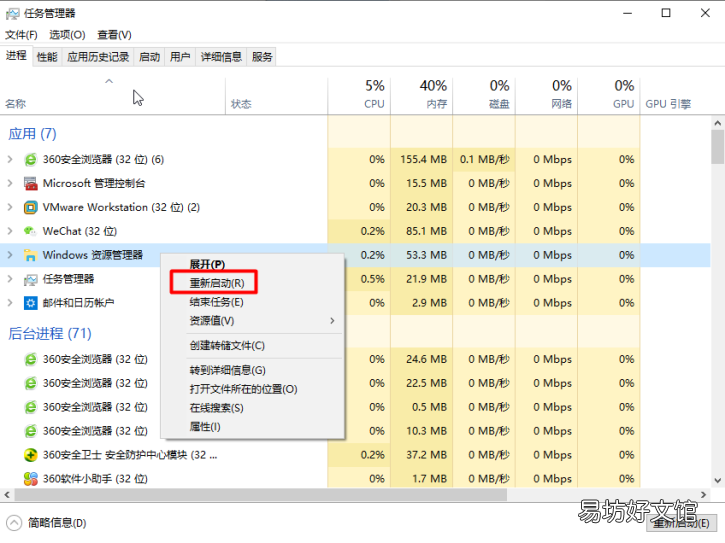Image resolution: width=725 pixels, height=543 pixels.
Task: Click the 360软件小助手 icon
Action: [x=31, y=479]
